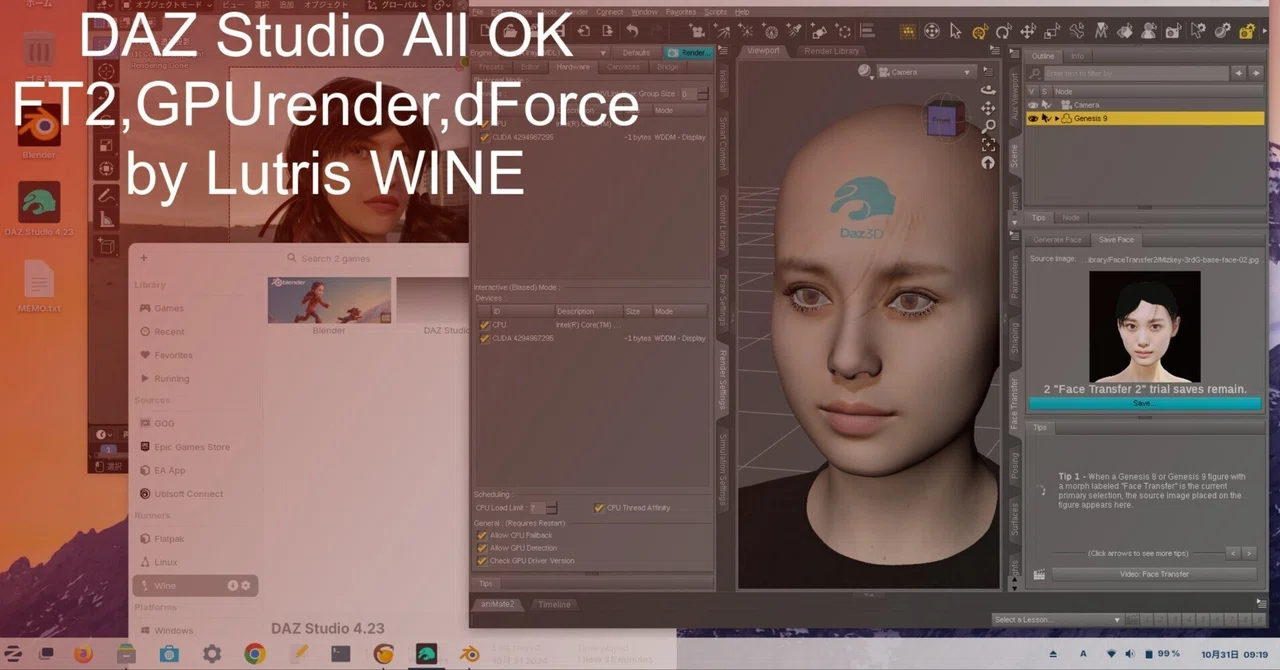Open the Terminal from the taskbar
The image size is (1280, 670).
tap(341, 654)
